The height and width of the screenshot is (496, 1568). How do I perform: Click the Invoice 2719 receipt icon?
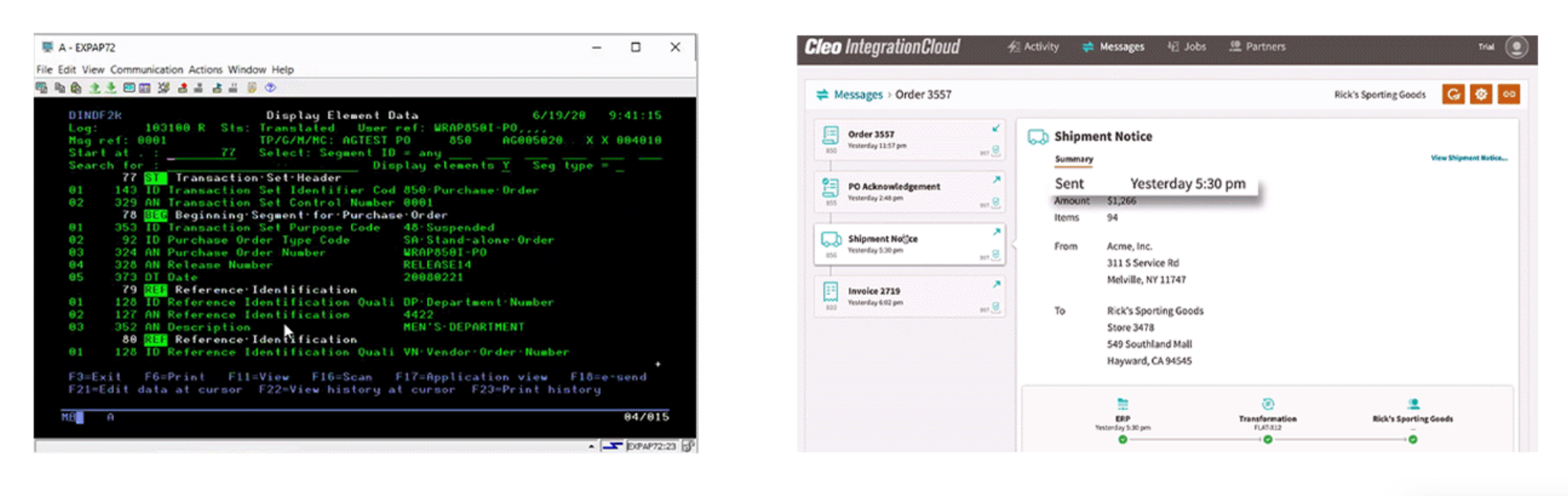[831, 291]
